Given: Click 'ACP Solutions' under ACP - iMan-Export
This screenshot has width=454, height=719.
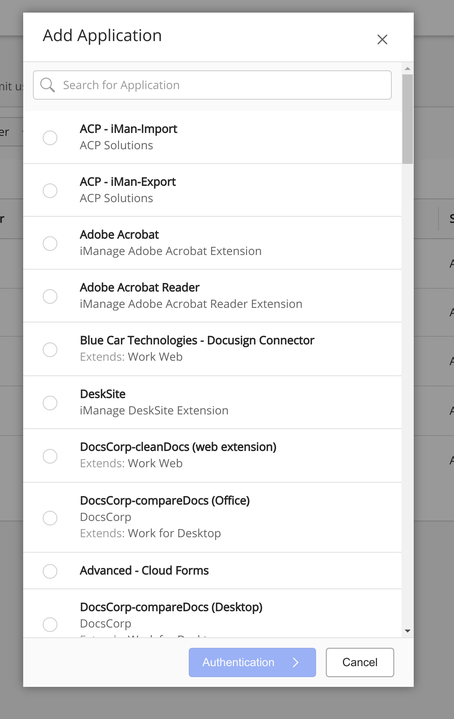Looking at the screenshot, I should point(116,198).
